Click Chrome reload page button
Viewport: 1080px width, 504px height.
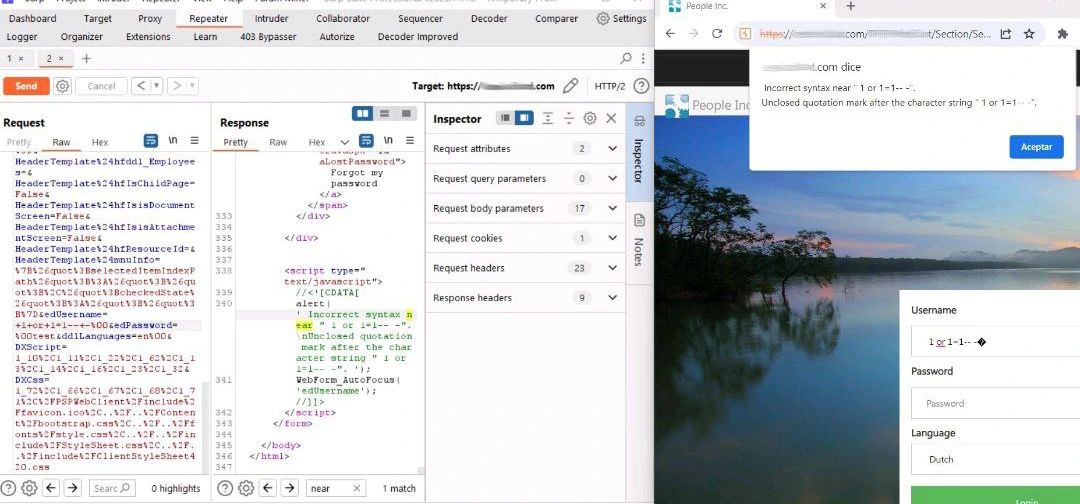click(717, 34)
